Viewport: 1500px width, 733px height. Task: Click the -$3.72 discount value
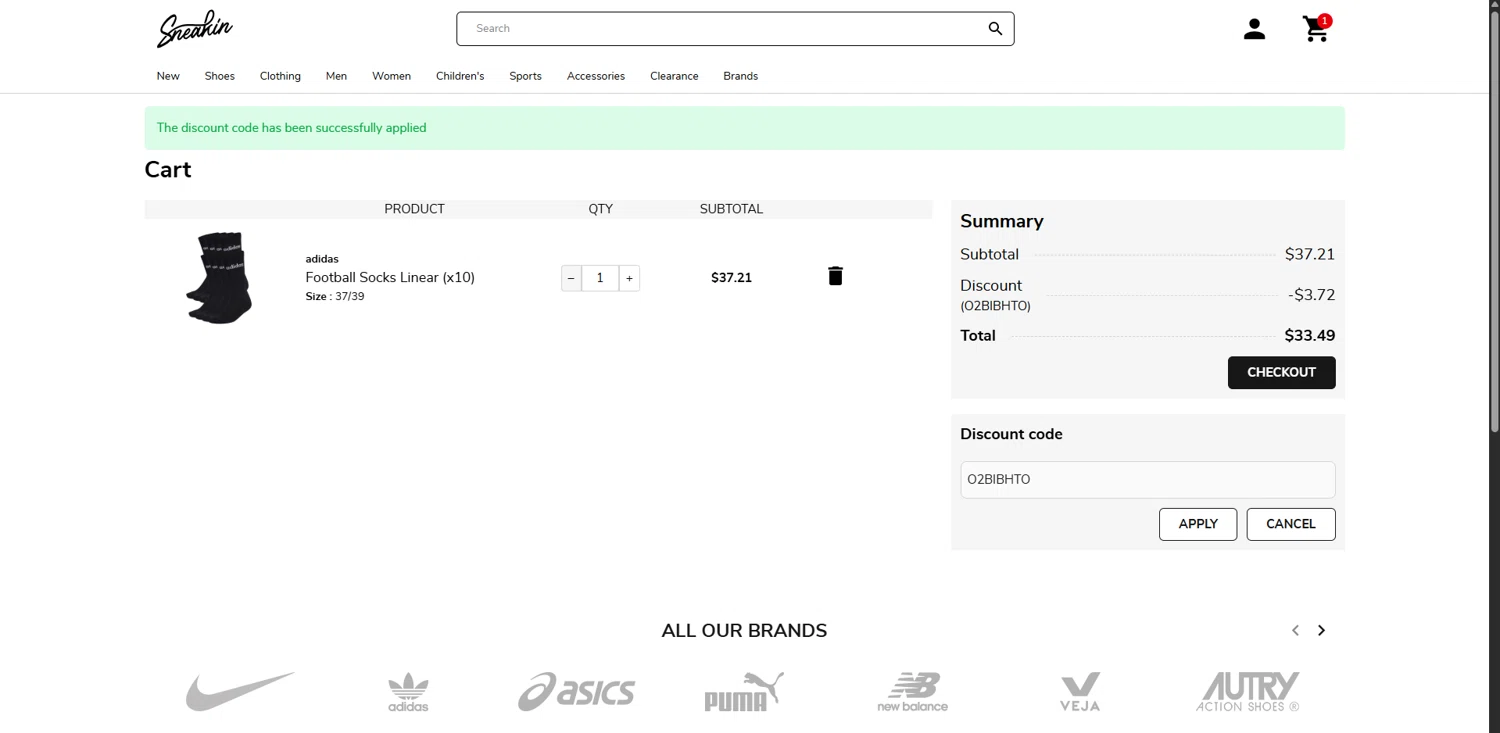coord(1312,295)
